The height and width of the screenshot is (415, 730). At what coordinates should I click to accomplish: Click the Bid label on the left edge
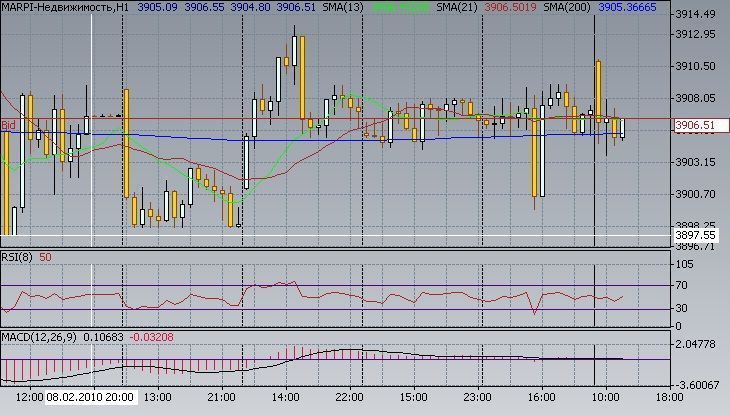point(8,125)
